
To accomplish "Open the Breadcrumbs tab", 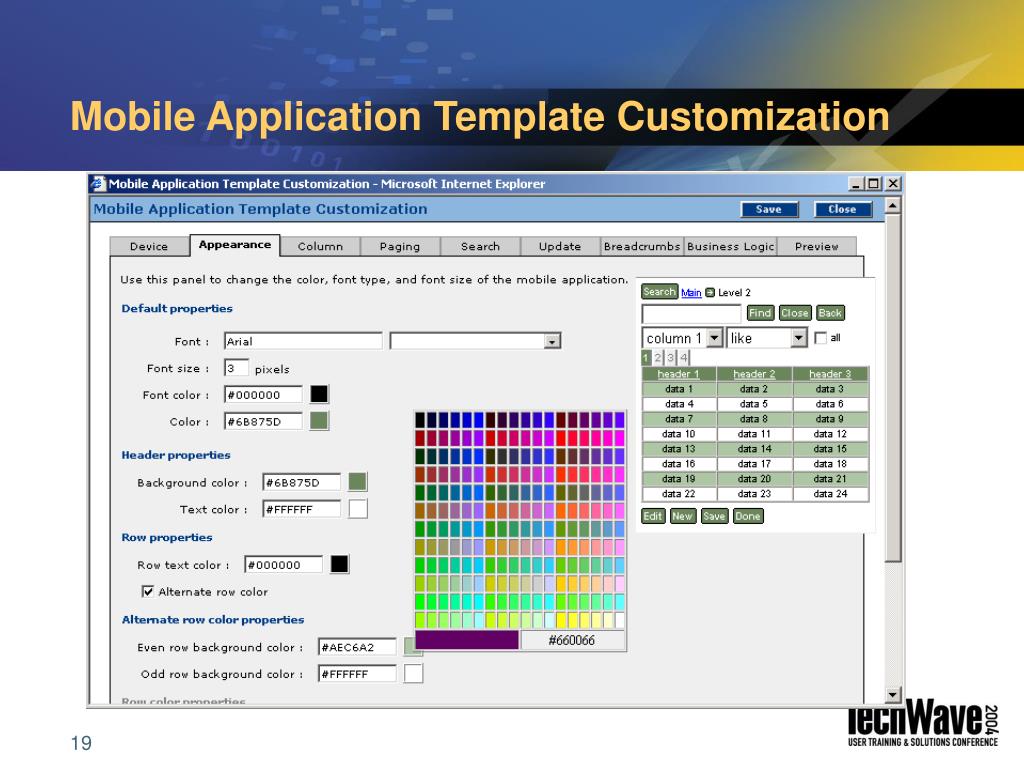I will coord(642,246).
